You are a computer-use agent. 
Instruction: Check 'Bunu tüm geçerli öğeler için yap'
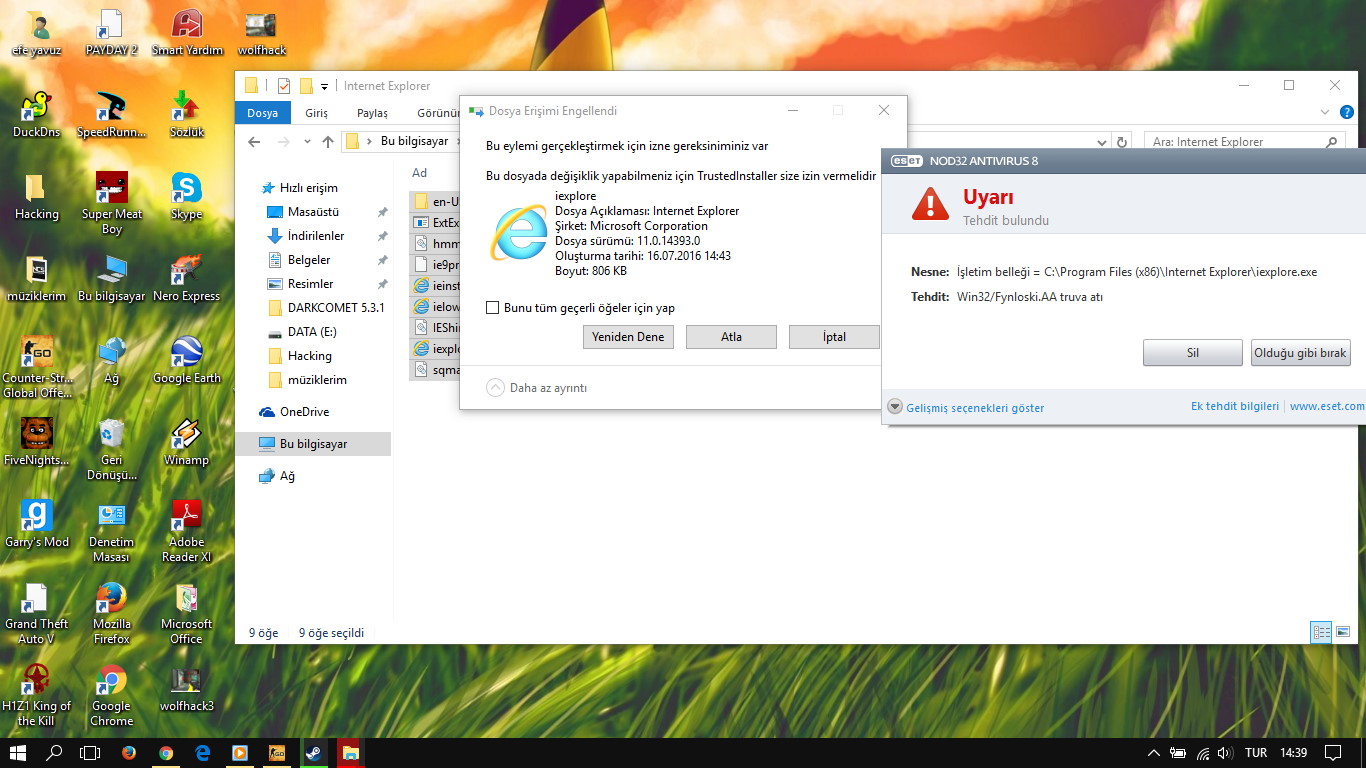click(492, 308)
